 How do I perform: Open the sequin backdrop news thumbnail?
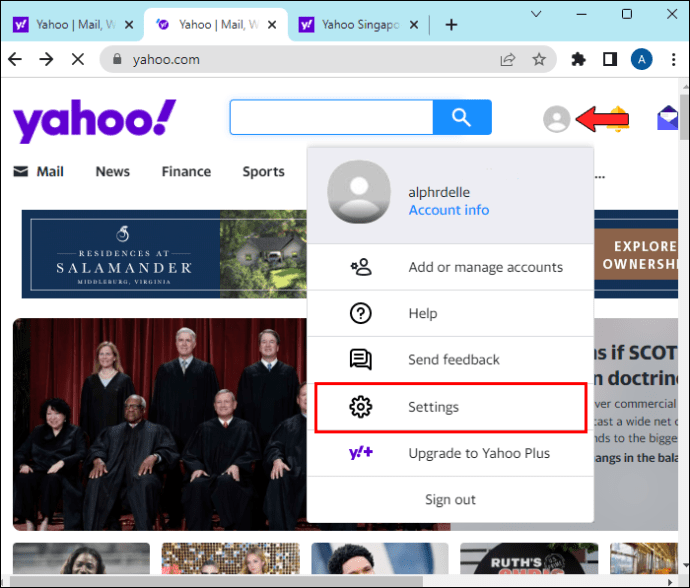click(x=231, y=558)
